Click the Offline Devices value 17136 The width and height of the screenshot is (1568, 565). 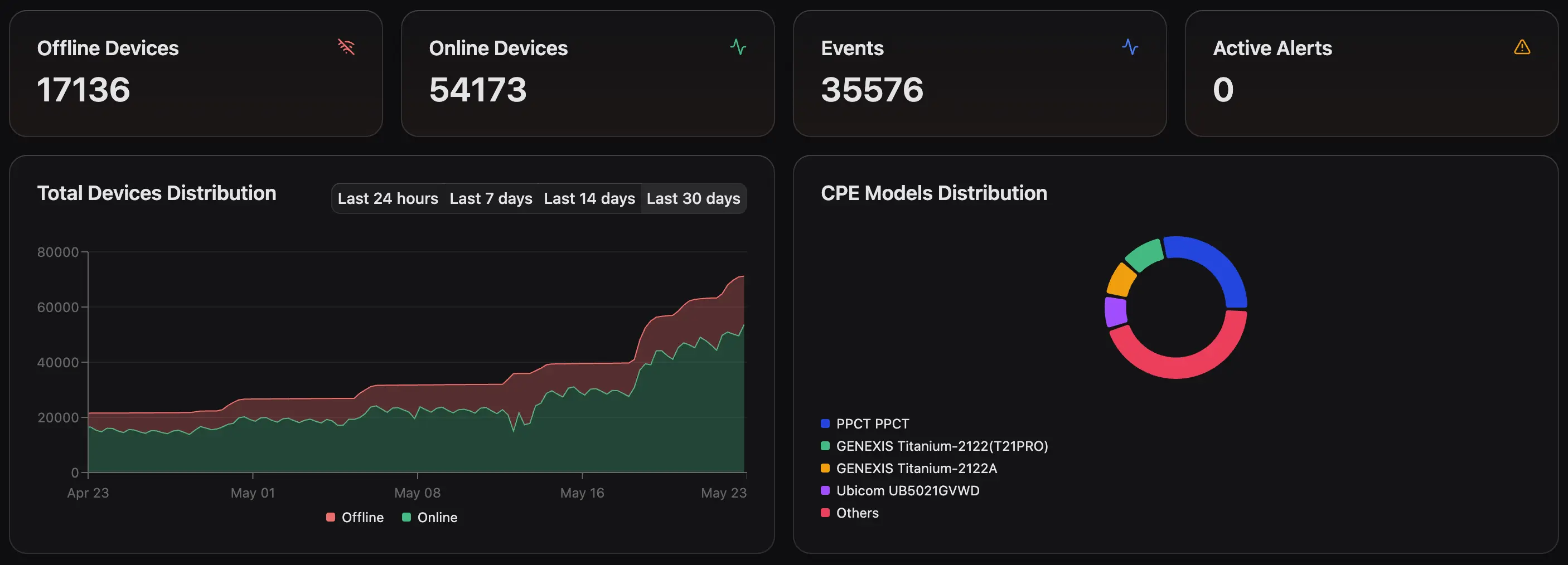[x=84, y=89]
